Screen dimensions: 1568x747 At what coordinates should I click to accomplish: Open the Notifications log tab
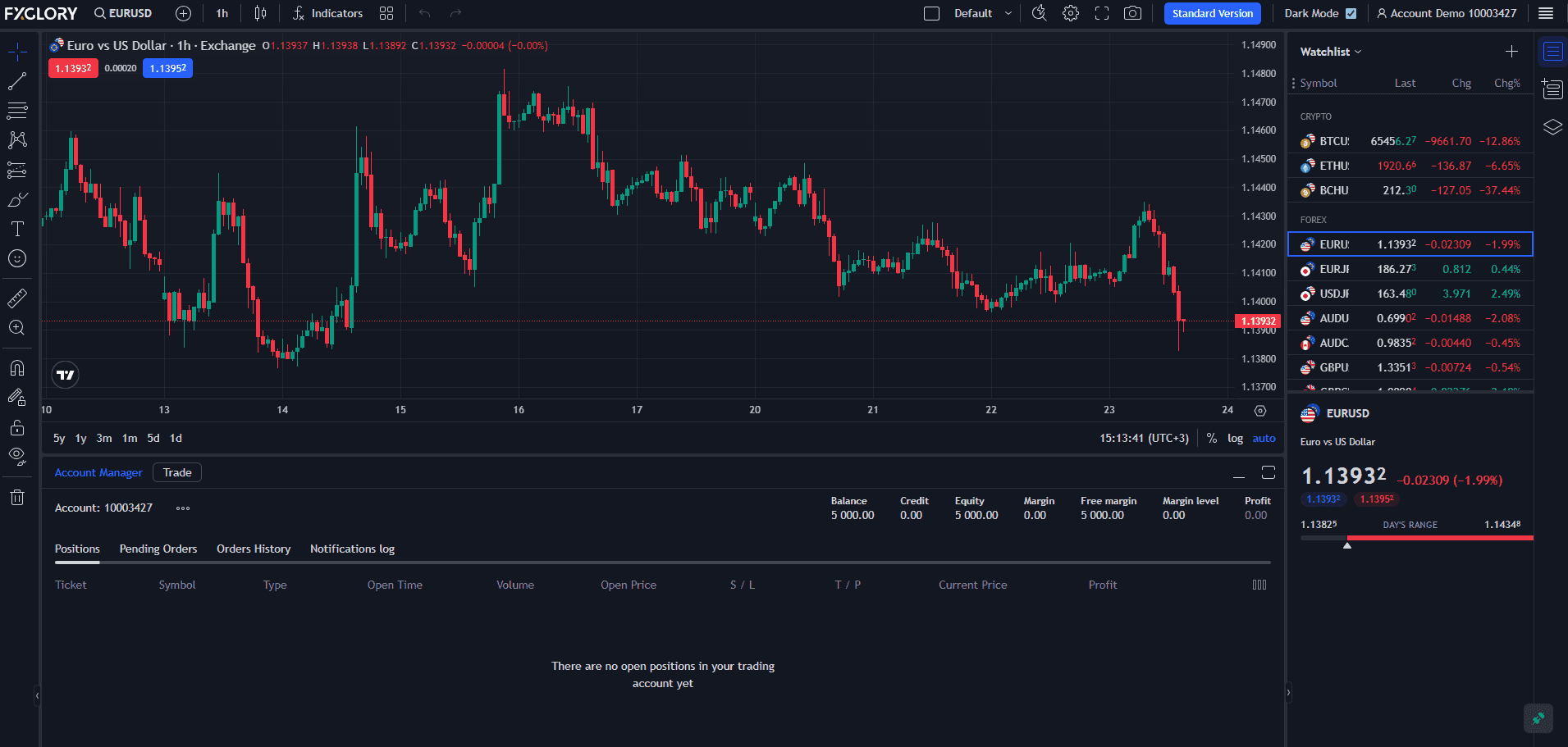[352, 549]
